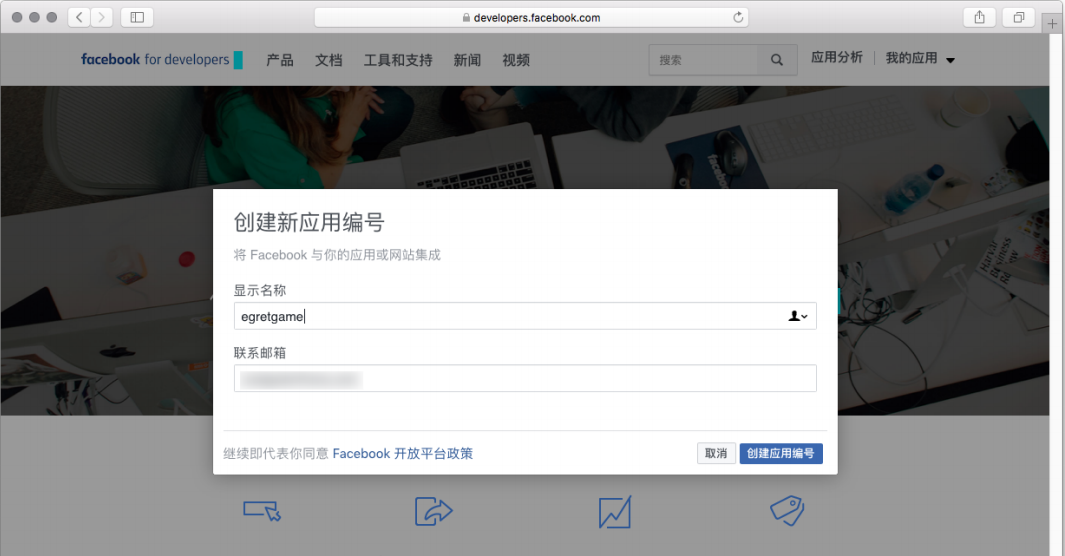Click the cursor-pointing-box icon below dialog

262,511
